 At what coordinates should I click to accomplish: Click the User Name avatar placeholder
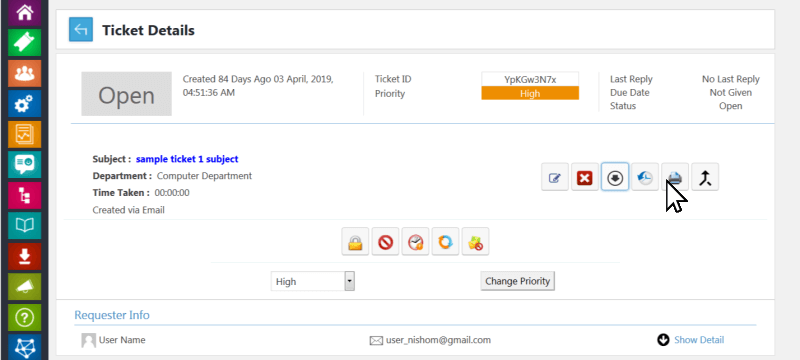(89, 340)
